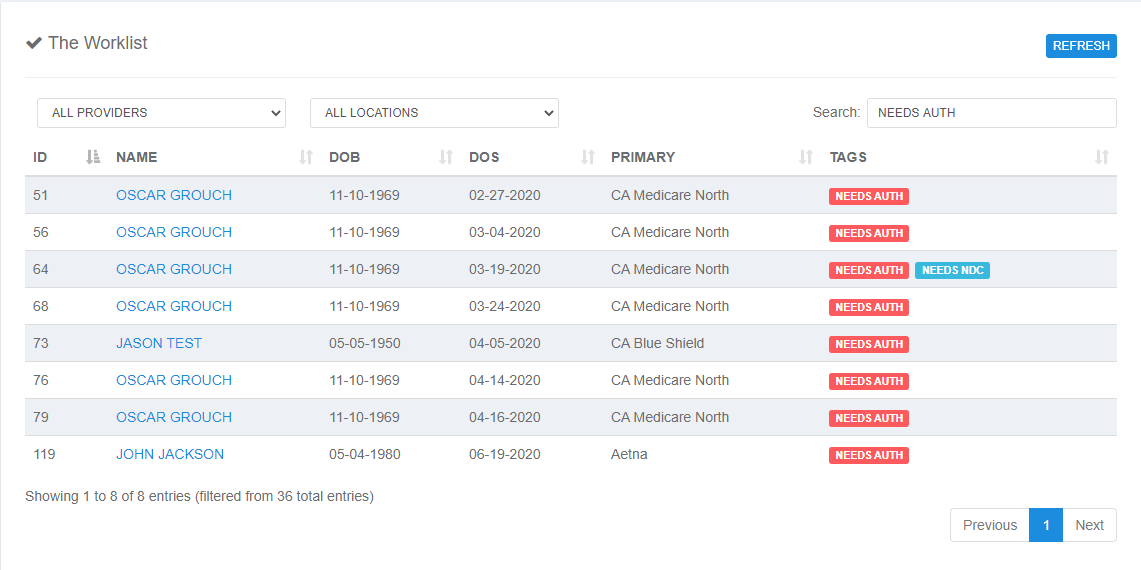Screen dimensions: 1141x570
Task: Click NEEDS AUTH tag in row 51
Action: tap(869, 196)
